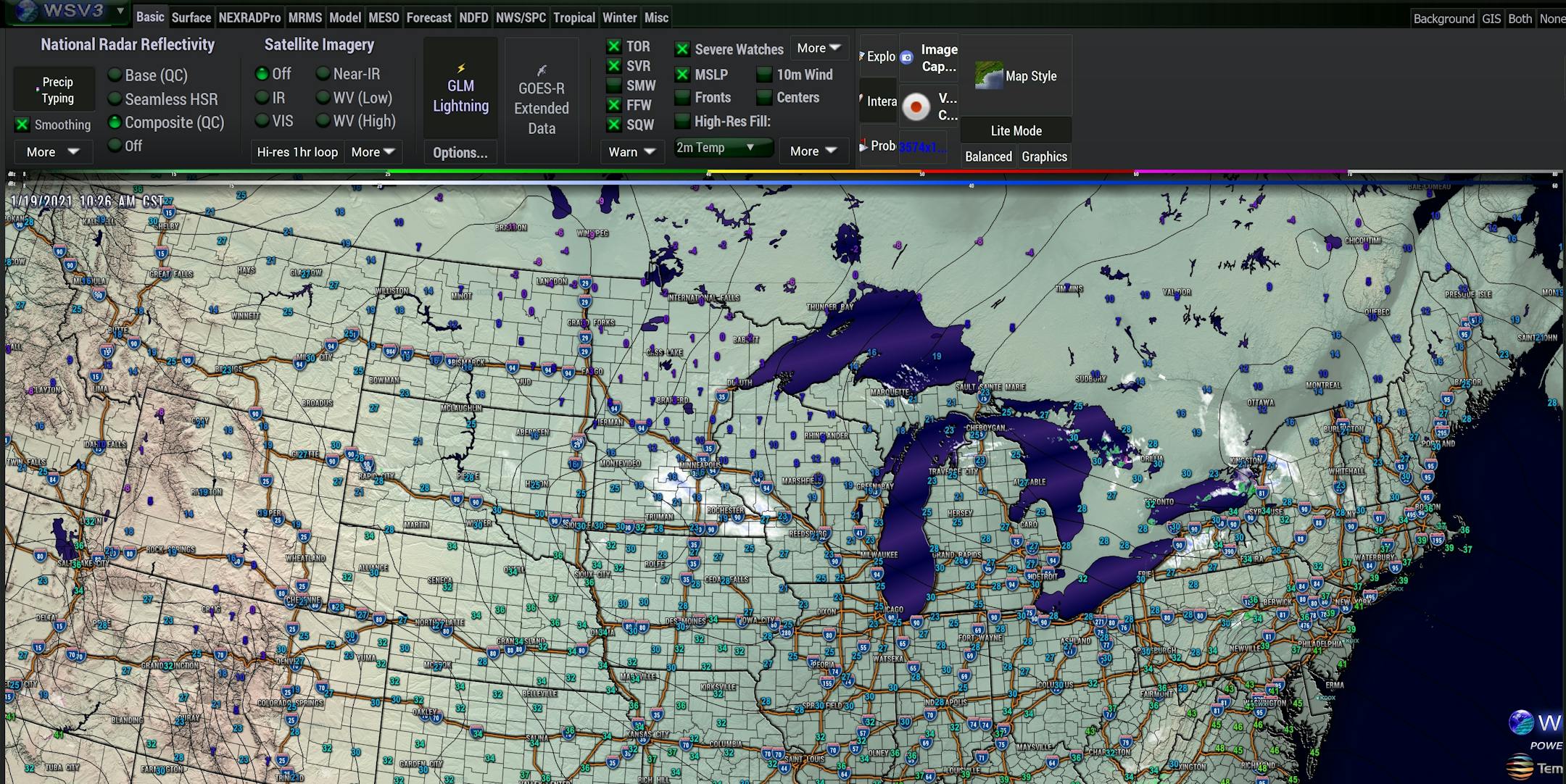Select the Base (QC) radar option
1566x784 pixels.
click(115, 75)
